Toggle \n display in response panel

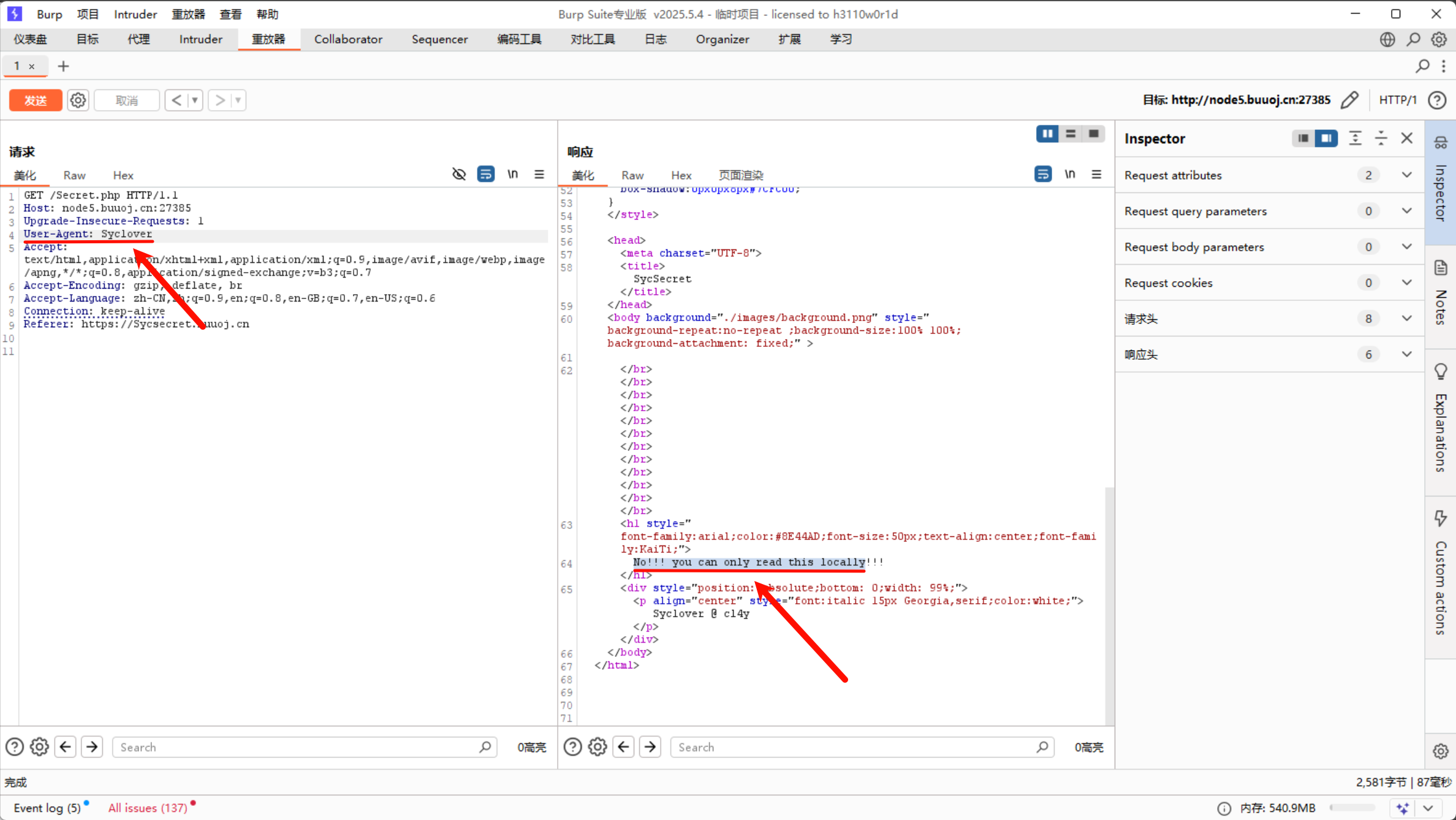(1069, 175)
